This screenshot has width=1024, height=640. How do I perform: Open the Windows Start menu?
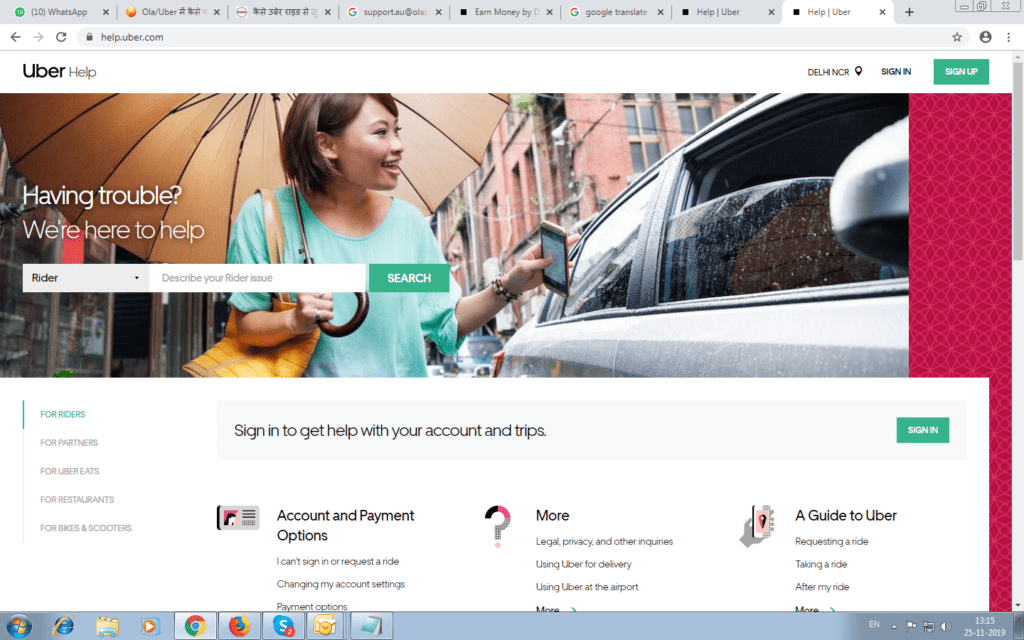[19, 626]
